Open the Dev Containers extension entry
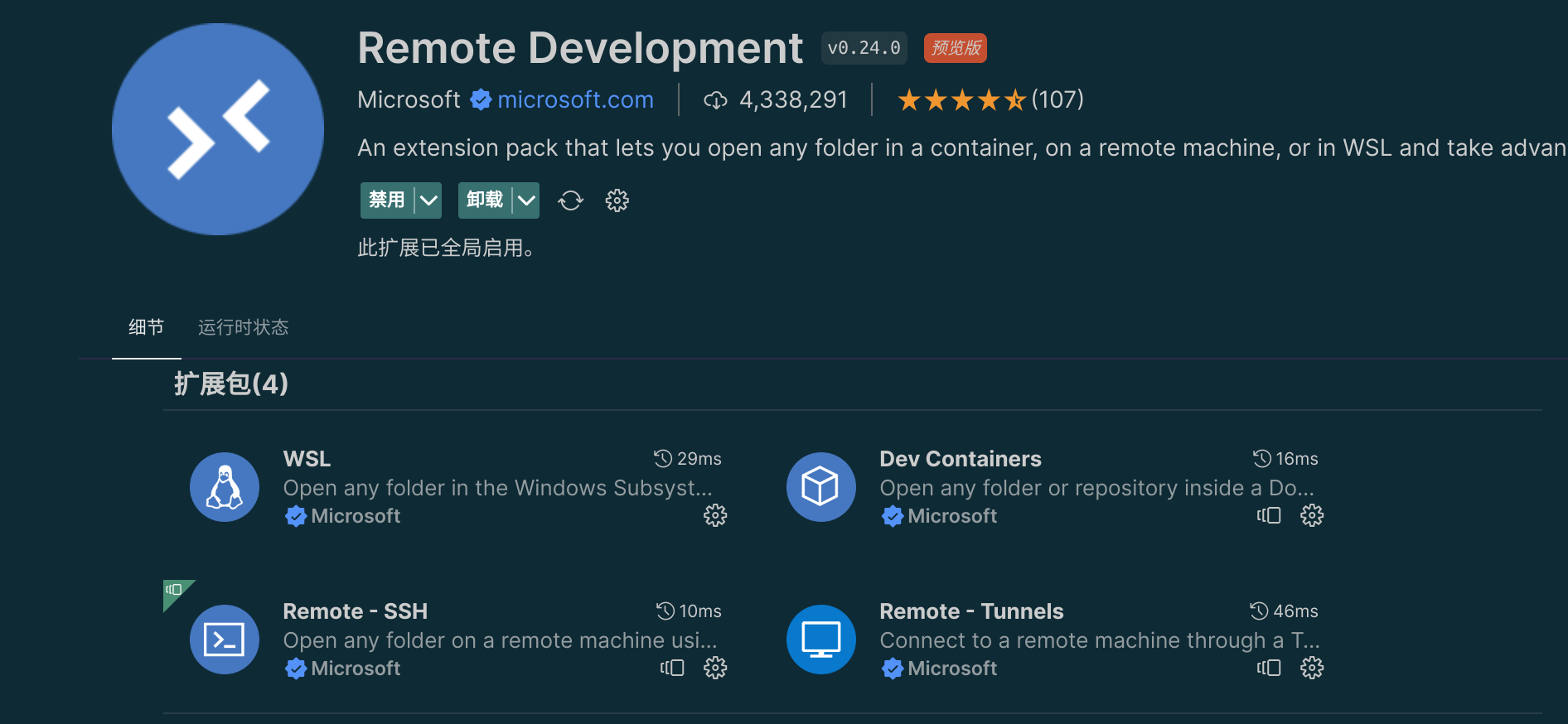 [960, 459]
